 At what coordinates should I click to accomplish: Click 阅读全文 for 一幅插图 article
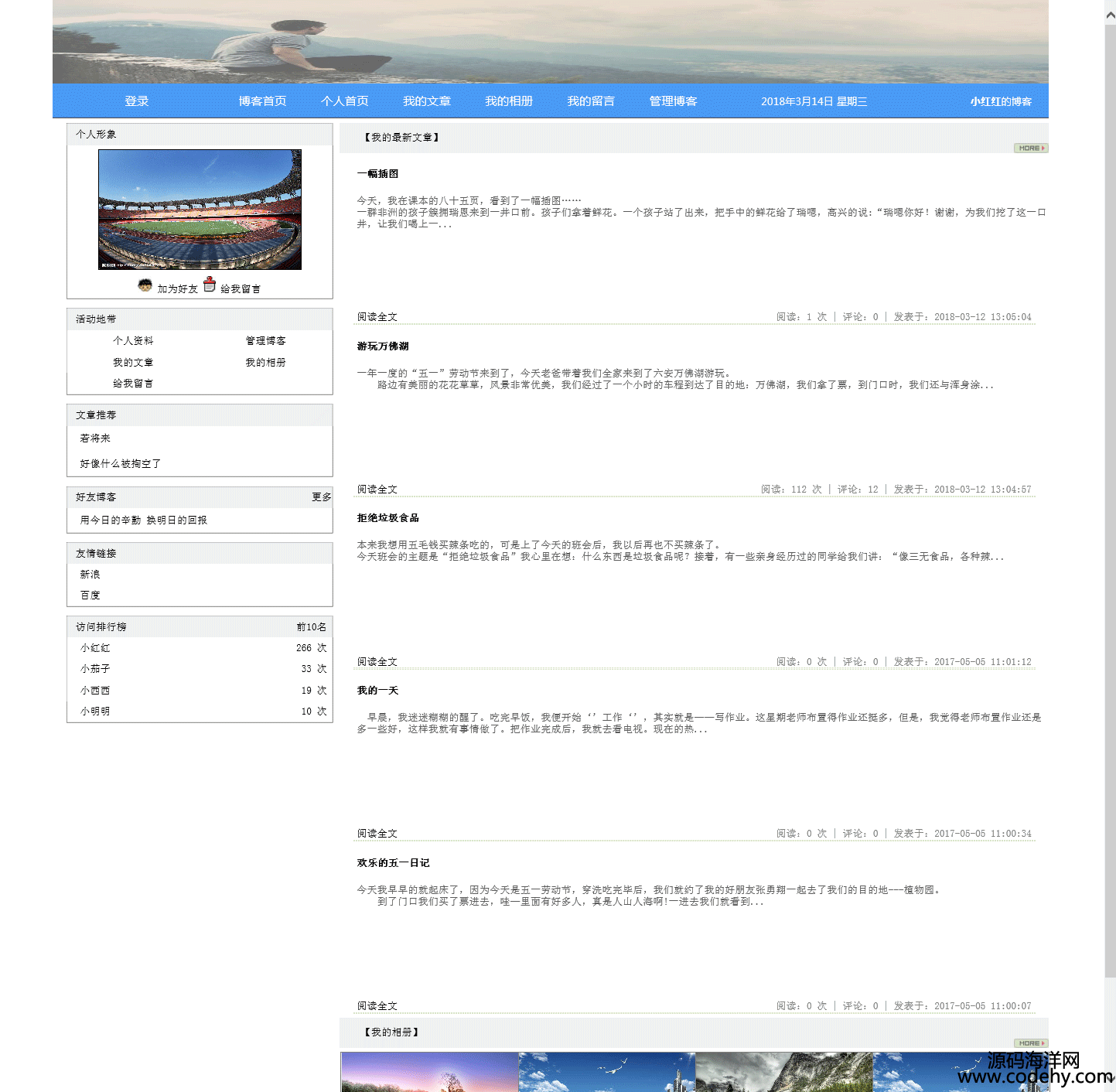pyautogui.click(x=377, y=317)
